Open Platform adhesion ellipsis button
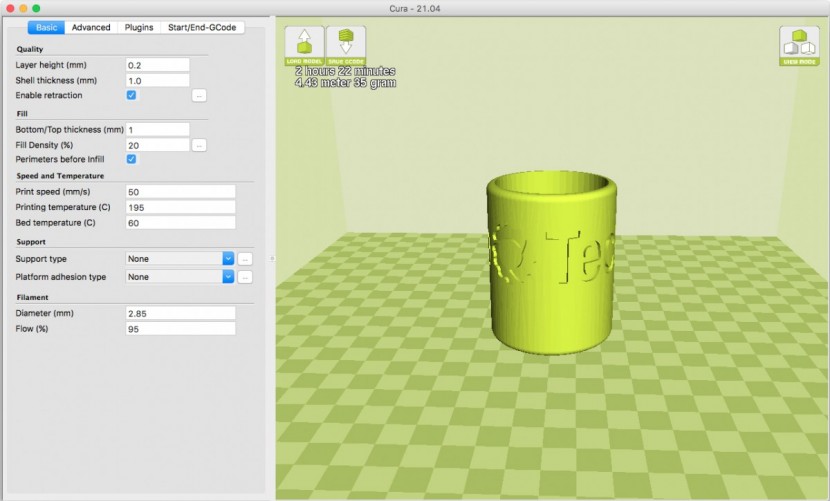This screenshot has height=501, width=830. pyautogui.click(x=245, y=277)
